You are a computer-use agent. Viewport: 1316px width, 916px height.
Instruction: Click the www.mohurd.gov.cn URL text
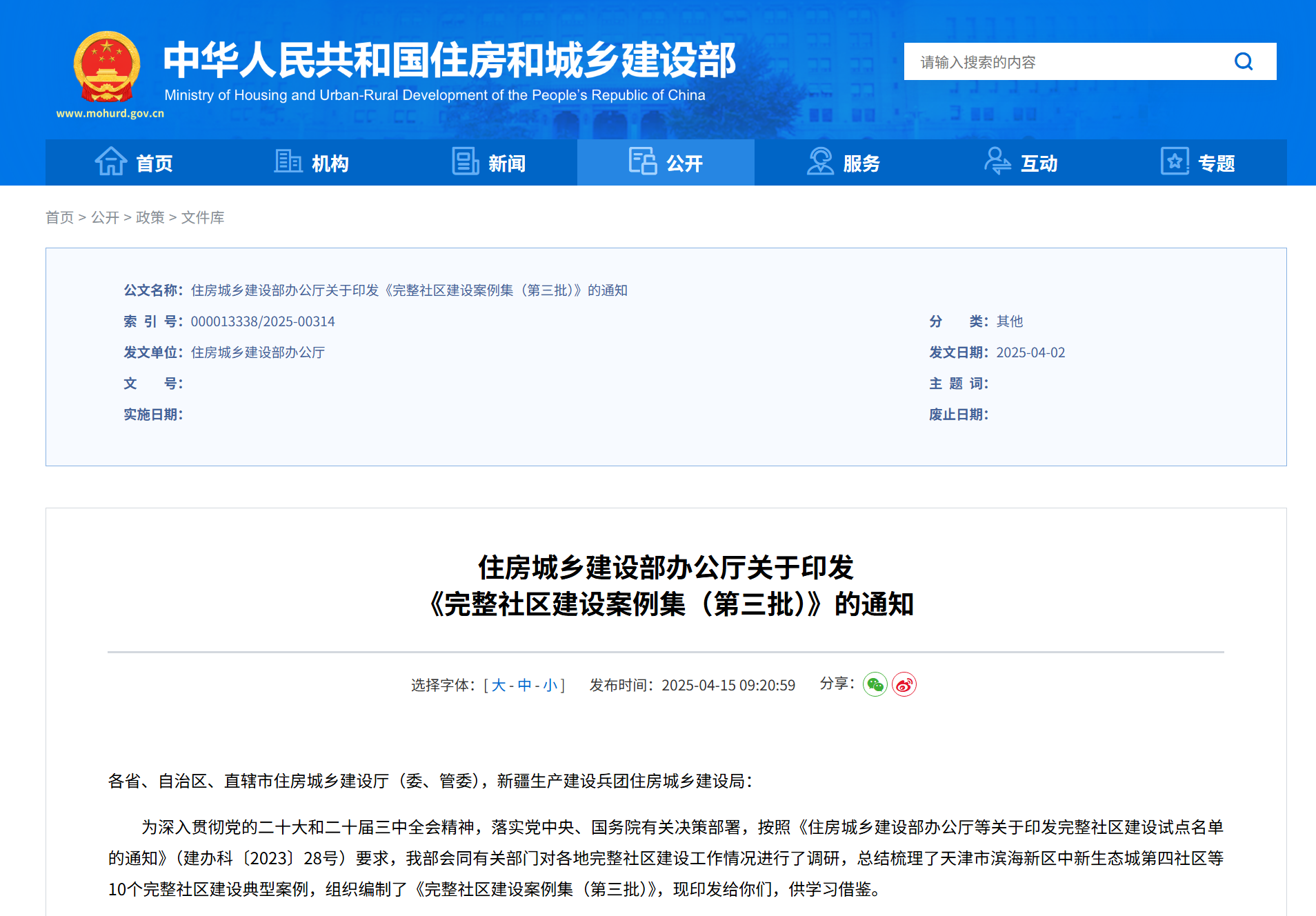pyautogui.click(x=110, y=113)
